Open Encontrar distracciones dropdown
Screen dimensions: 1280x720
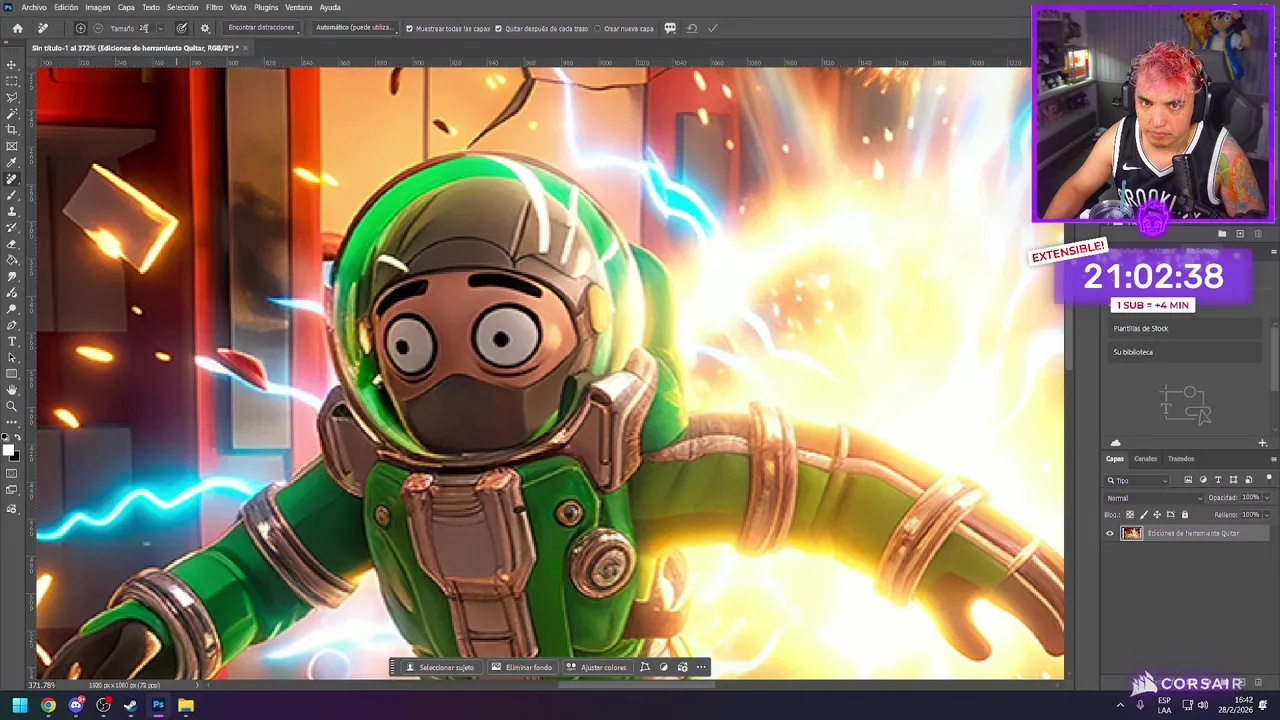pyautogui.click(x=262, y=28)
